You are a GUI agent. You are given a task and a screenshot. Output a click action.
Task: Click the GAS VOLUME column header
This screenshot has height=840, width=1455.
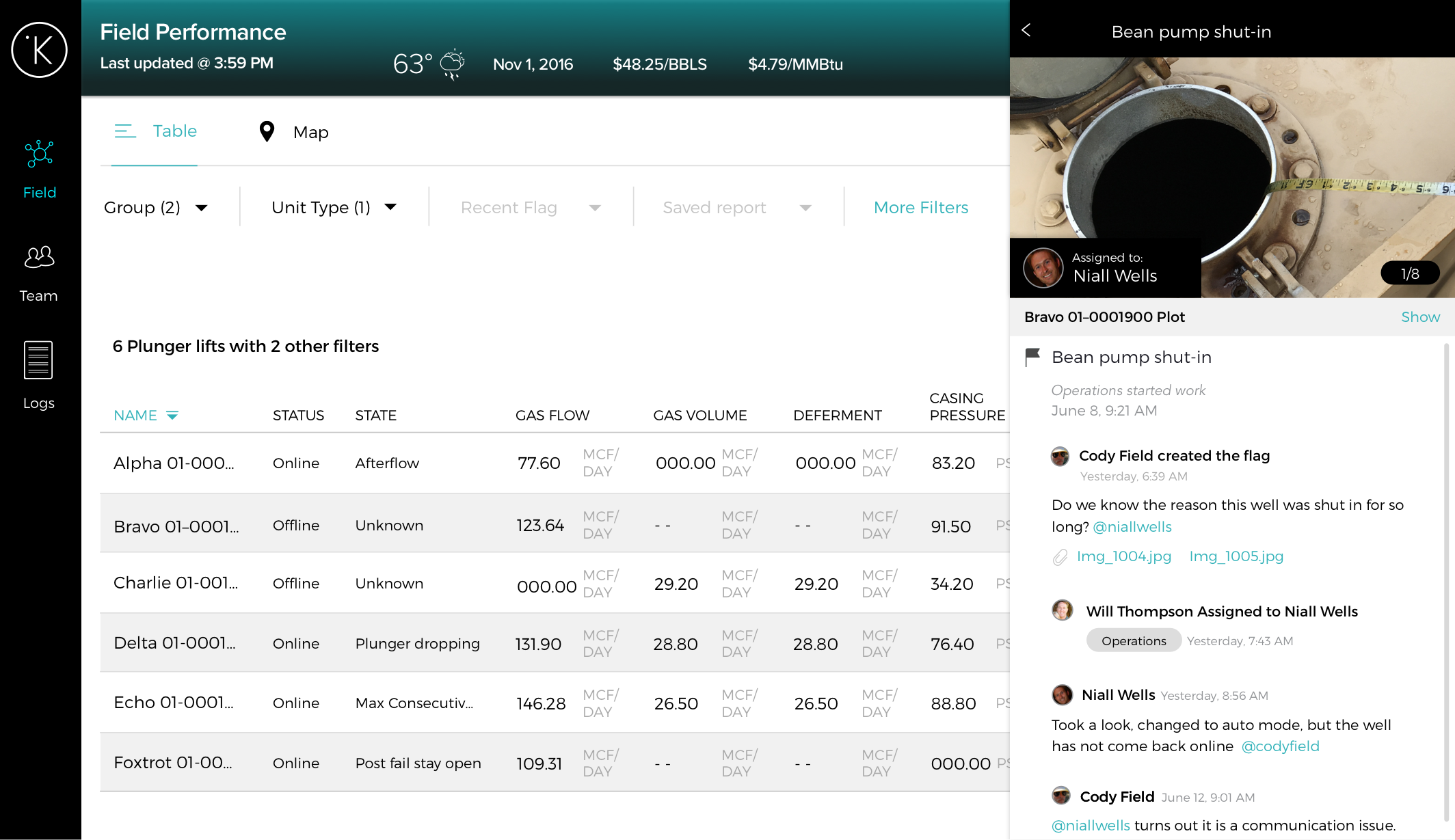coord(699,416)
